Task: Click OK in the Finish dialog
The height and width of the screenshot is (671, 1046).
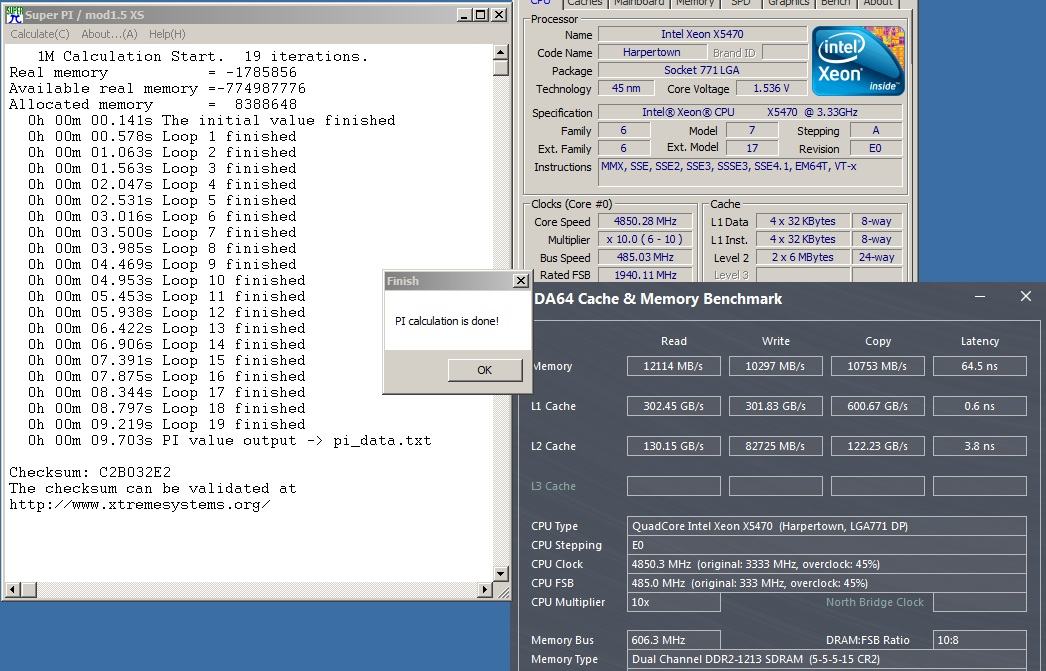Action: coord(485,370)
